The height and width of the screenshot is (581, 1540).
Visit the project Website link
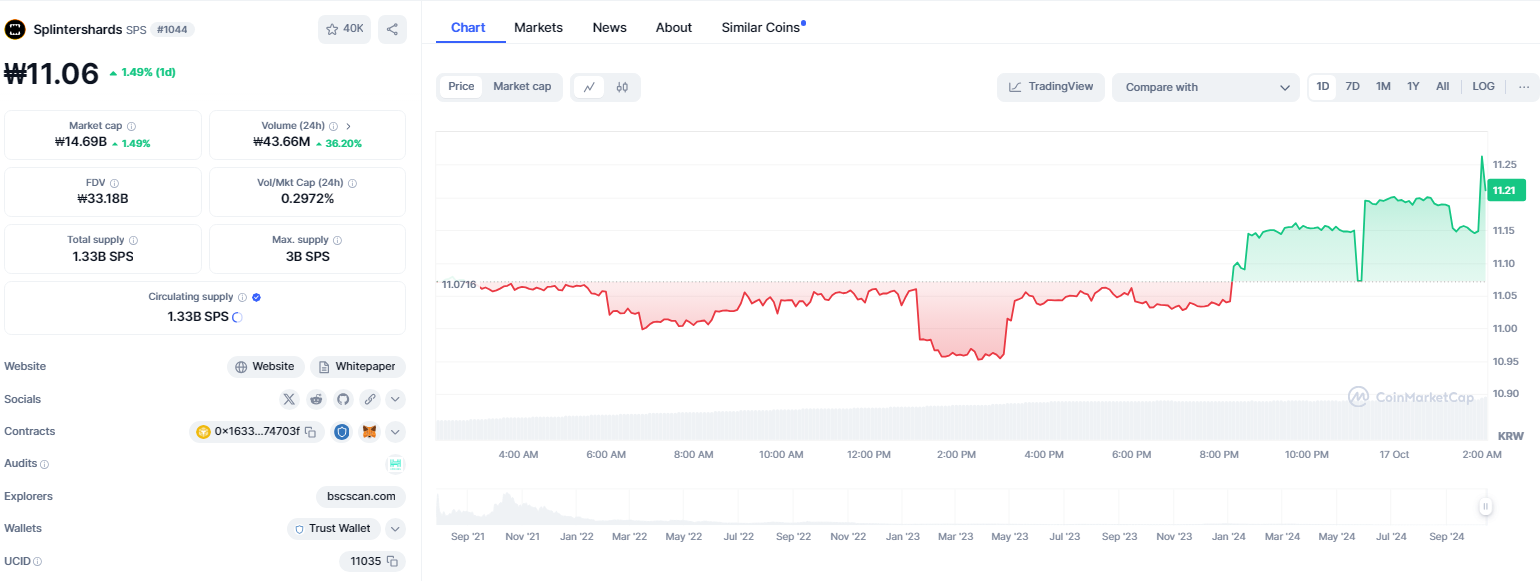pos(265,367)
